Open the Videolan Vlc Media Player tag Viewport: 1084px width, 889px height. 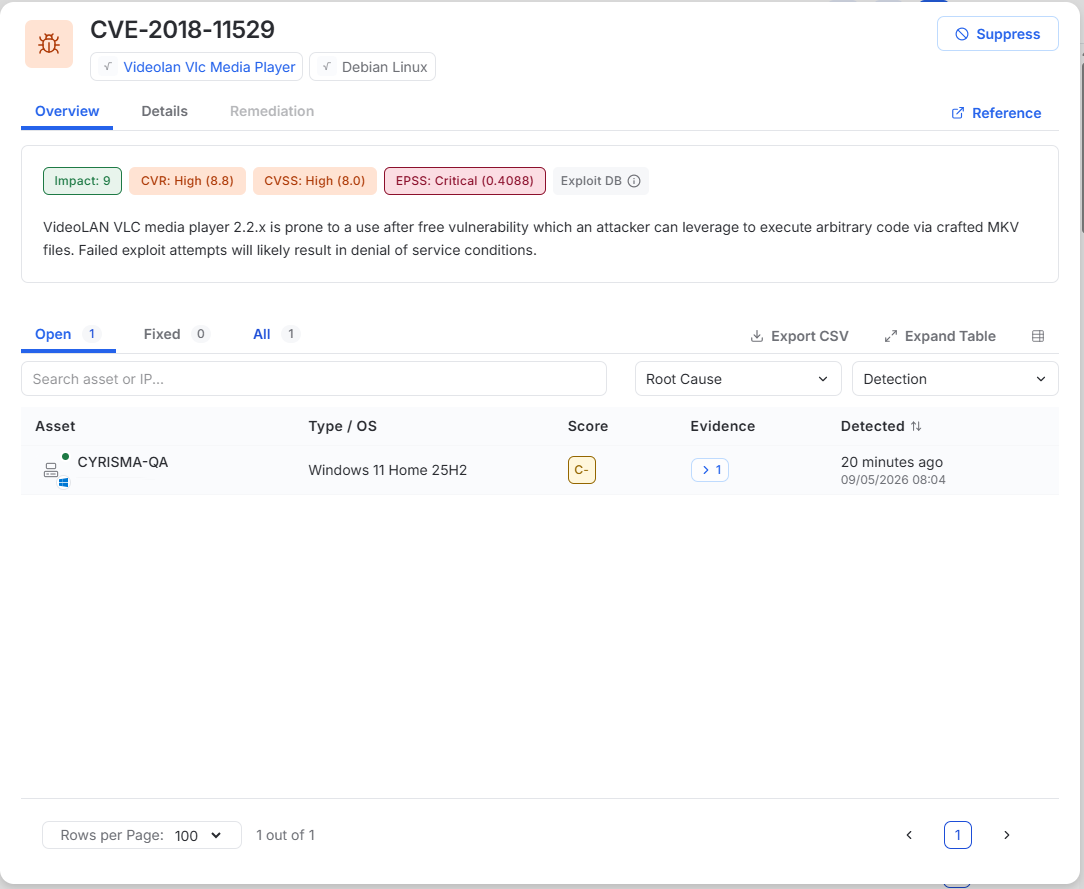(196, 67)
